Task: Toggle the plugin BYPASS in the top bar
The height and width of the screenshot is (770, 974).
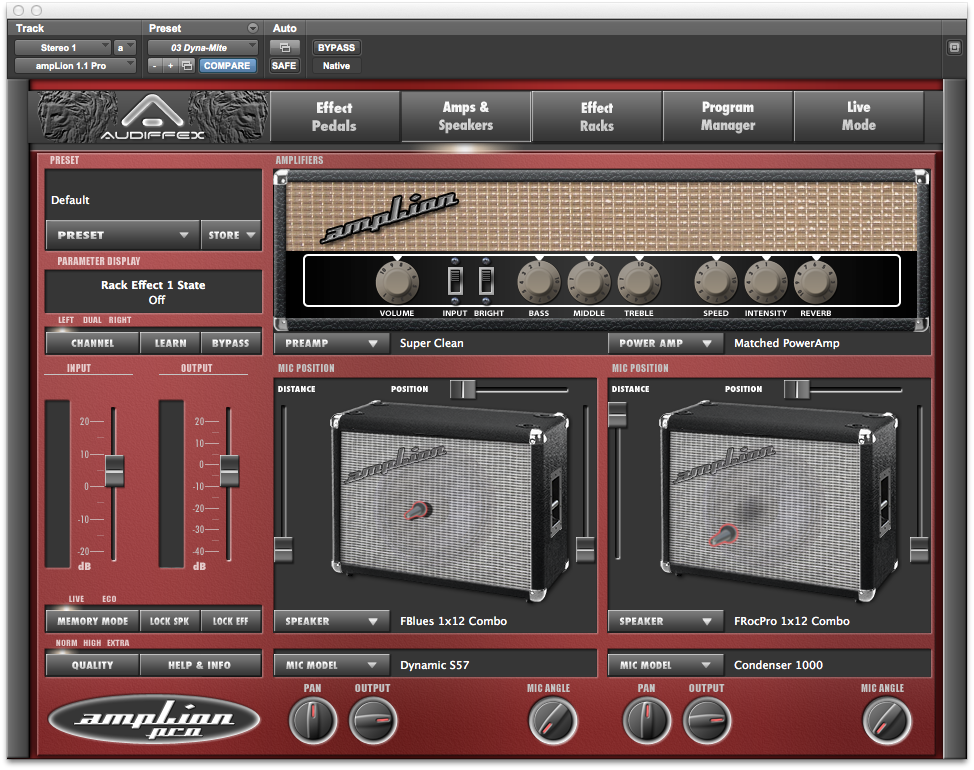Action: [x=336, y=47]
